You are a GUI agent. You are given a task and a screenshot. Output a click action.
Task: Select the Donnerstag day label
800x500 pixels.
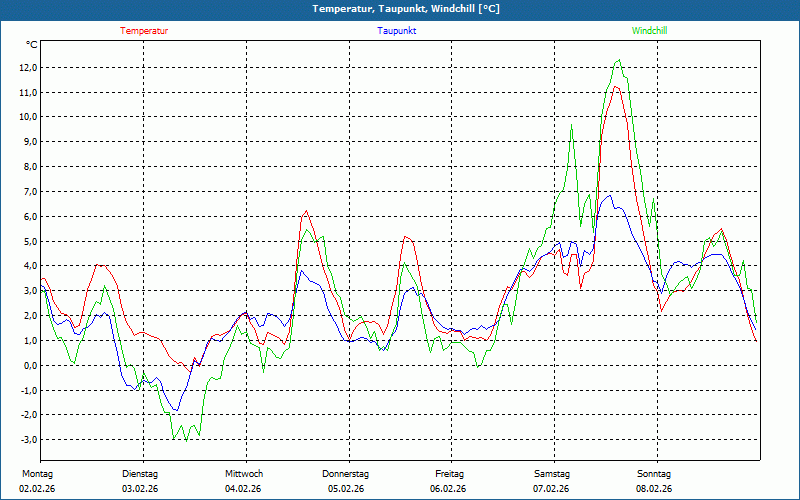pos(346,474)
